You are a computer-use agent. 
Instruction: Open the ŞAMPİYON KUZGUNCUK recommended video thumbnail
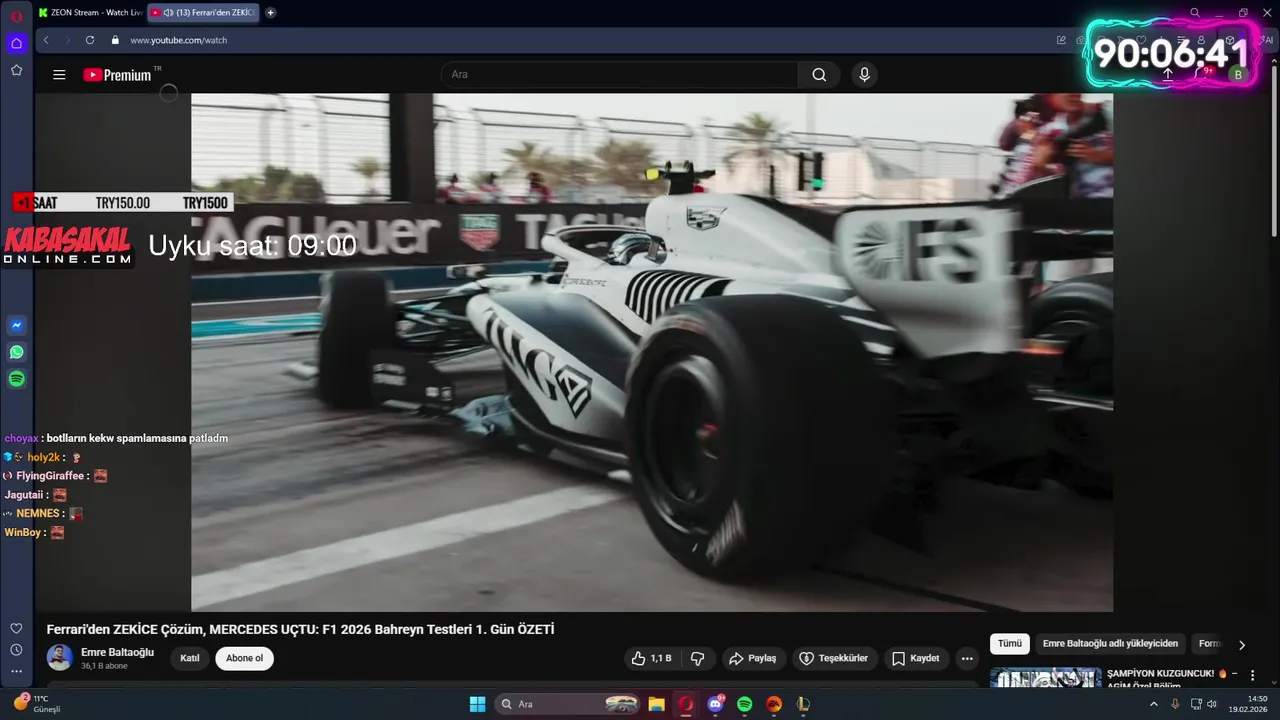(x=1045, y=679)
